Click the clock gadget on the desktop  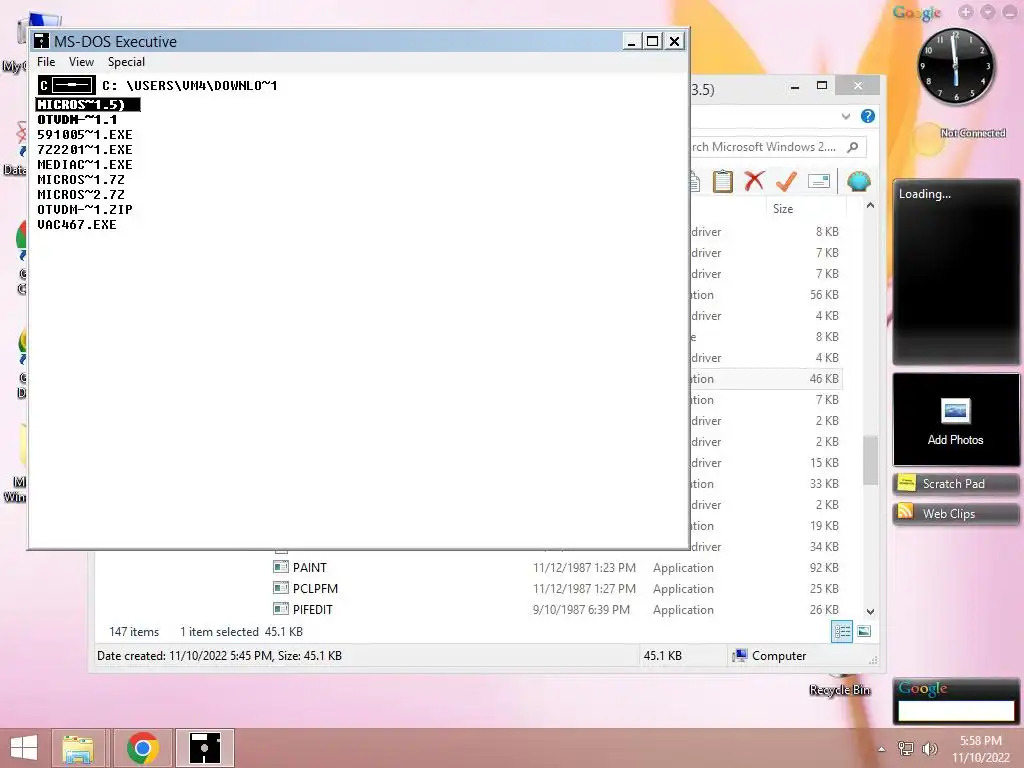(x=955, y=66)
